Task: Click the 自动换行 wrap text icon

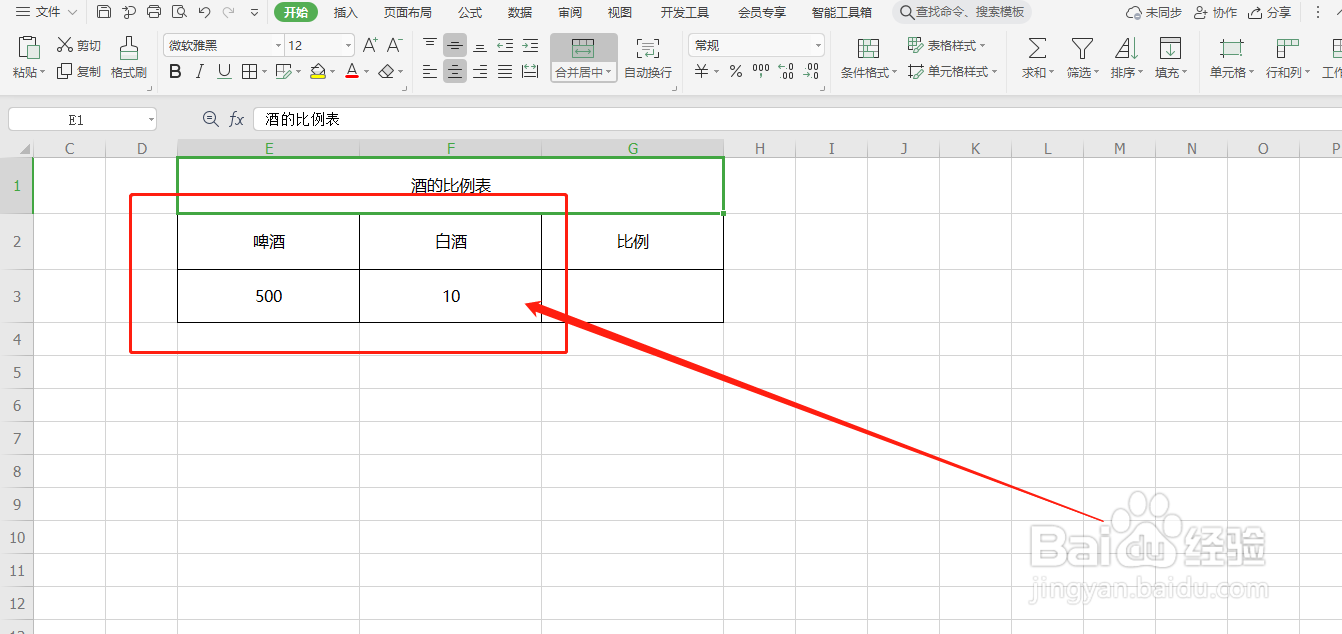Action: [648, 47]
